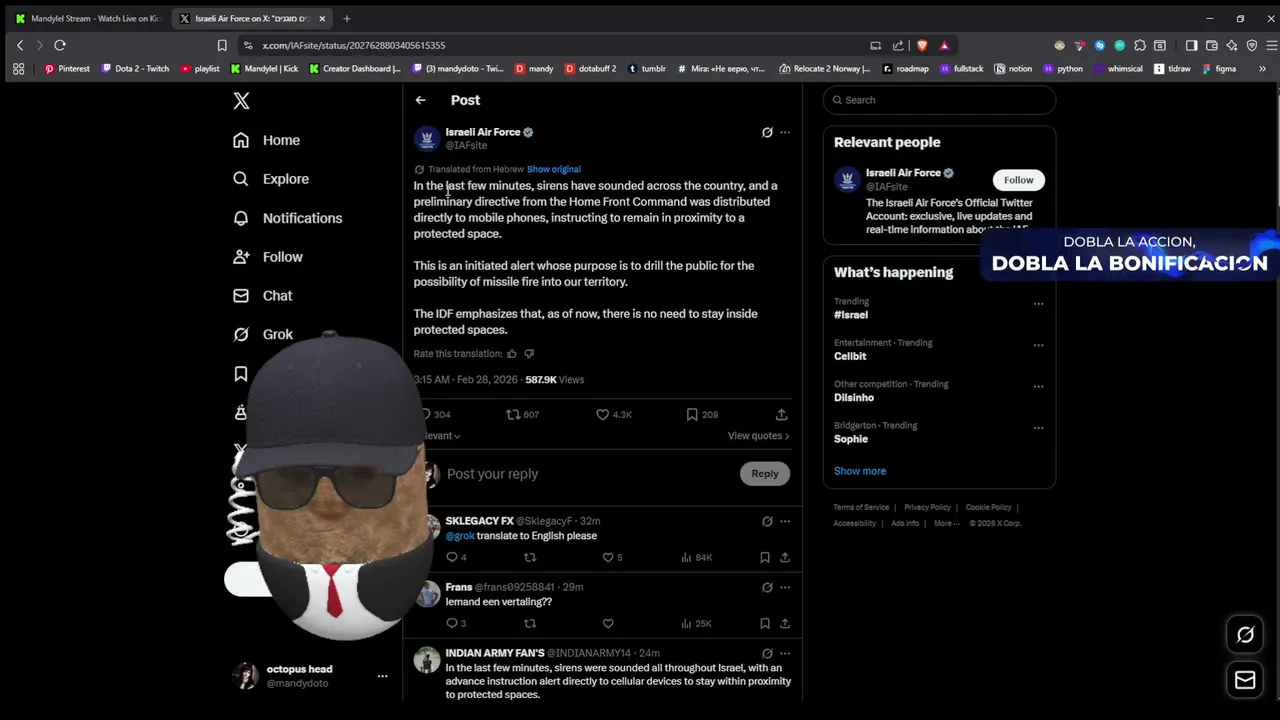Switch to the Mandylel Stream browser tab
The image size is (1280, 720).
coord(87,18)
